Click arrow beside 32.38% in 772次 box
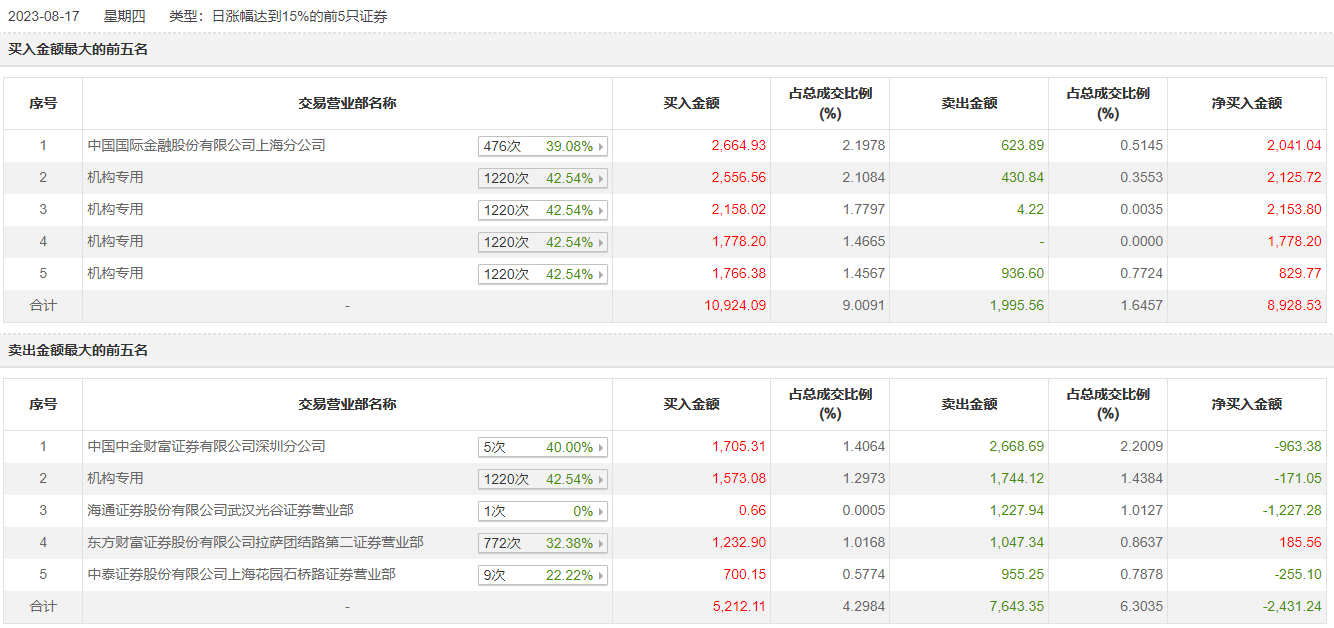 pyautogui.click(x=601, y=544)
